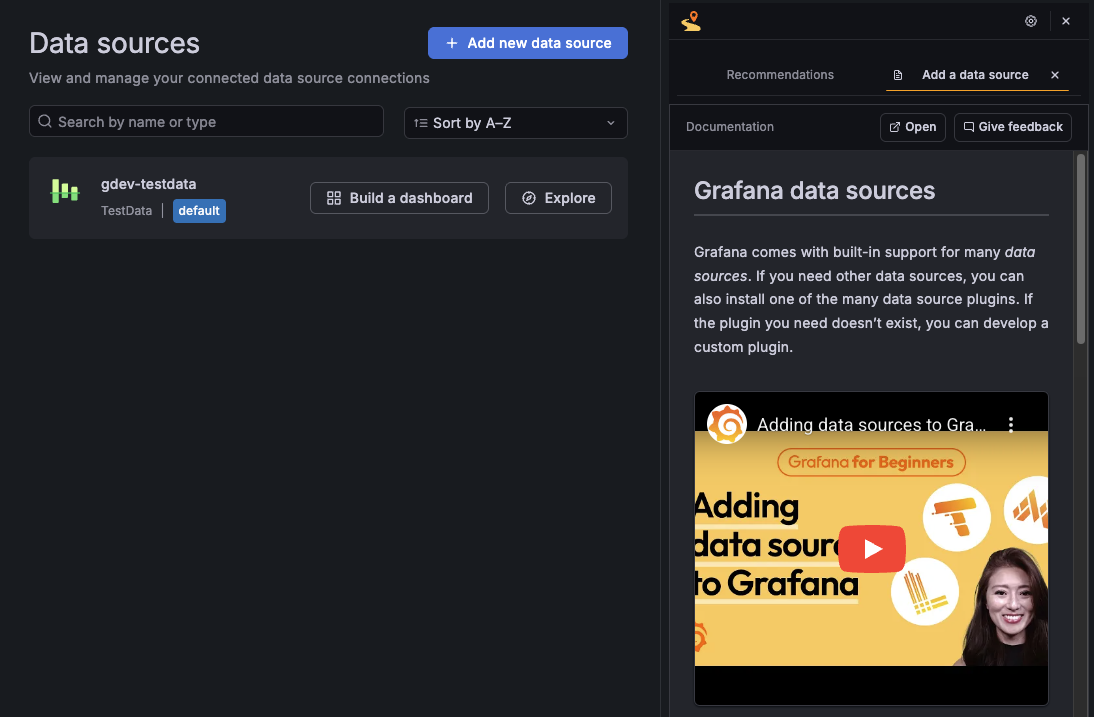
Task: Expand sort options using the chevron
Action: click(x=610, y=122)
